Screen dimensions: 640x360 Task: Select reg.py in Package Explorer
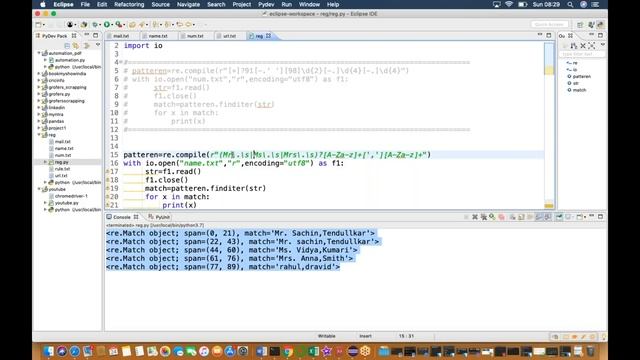(62, 162)
